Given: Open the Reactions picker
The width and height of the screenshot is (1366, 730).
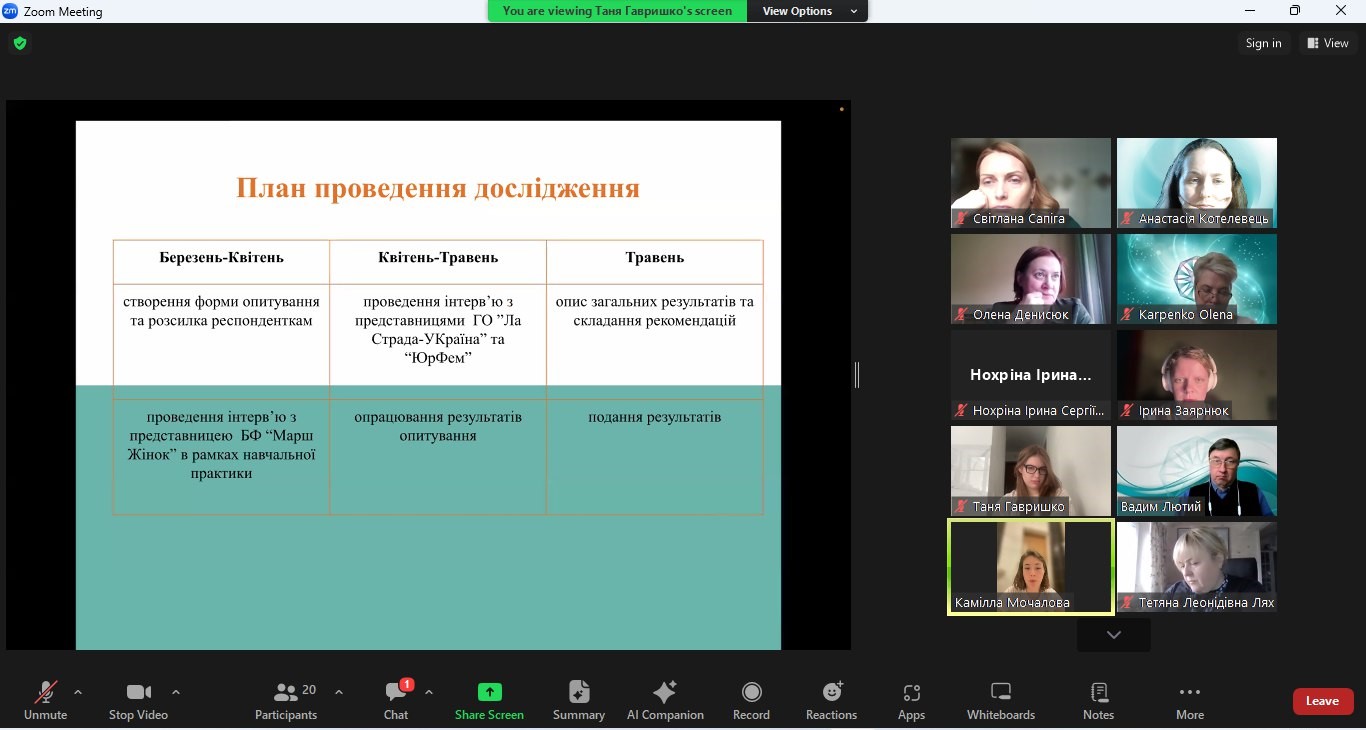Looking at the screenshot, I should [831, 692].
